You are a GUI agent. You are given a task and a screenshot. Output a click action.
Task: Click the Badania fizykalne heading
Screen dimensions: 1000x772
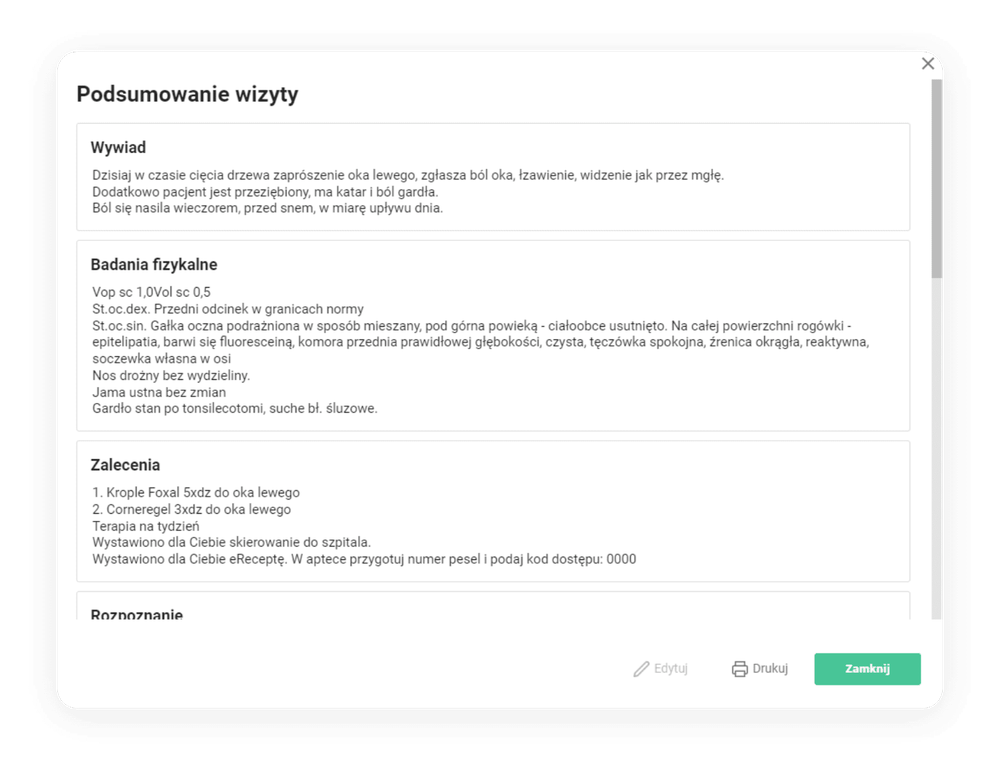click(154, 265)
